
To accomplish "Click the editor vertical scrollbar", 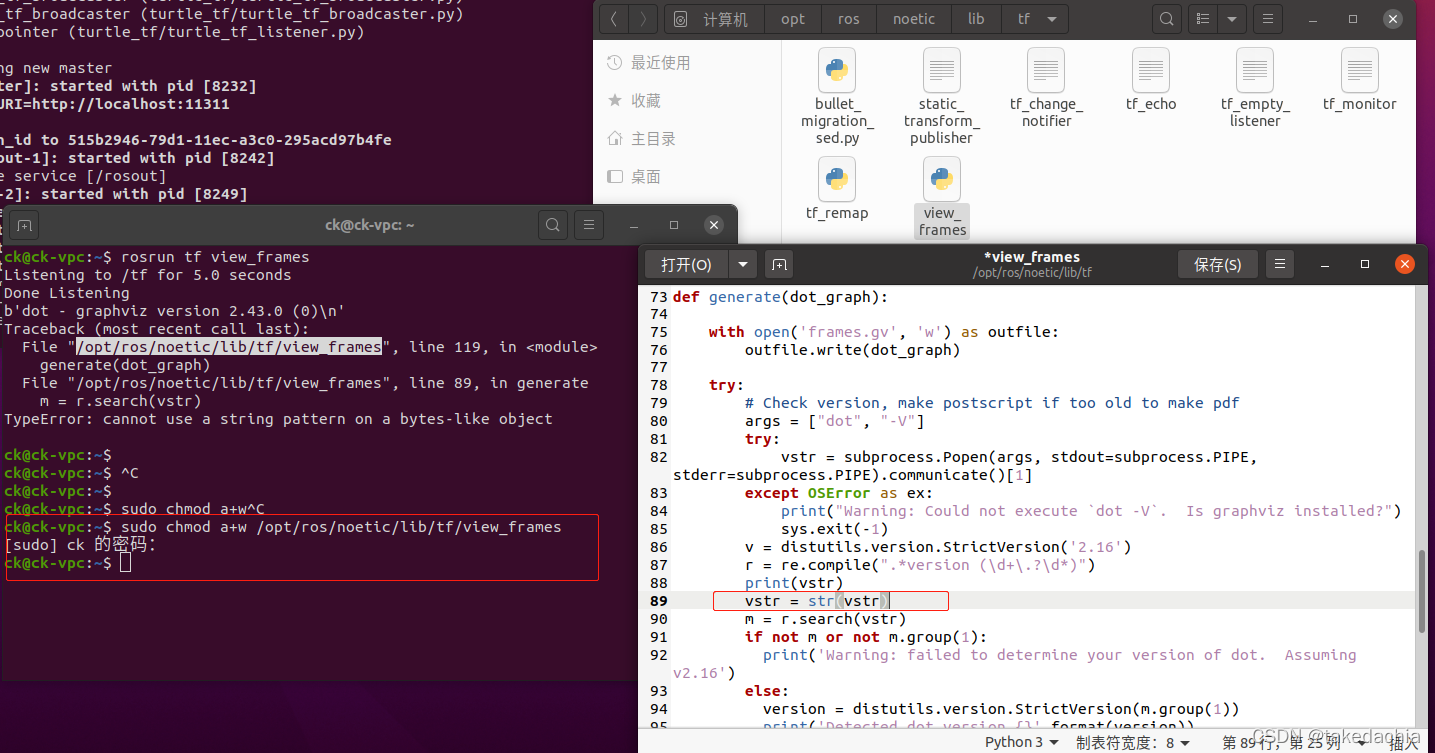I will 1421,590.
